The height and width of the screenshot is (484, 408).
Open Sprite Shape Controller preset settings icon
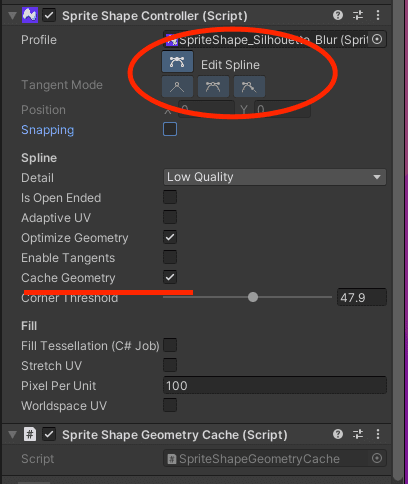(x=358, y=15)
